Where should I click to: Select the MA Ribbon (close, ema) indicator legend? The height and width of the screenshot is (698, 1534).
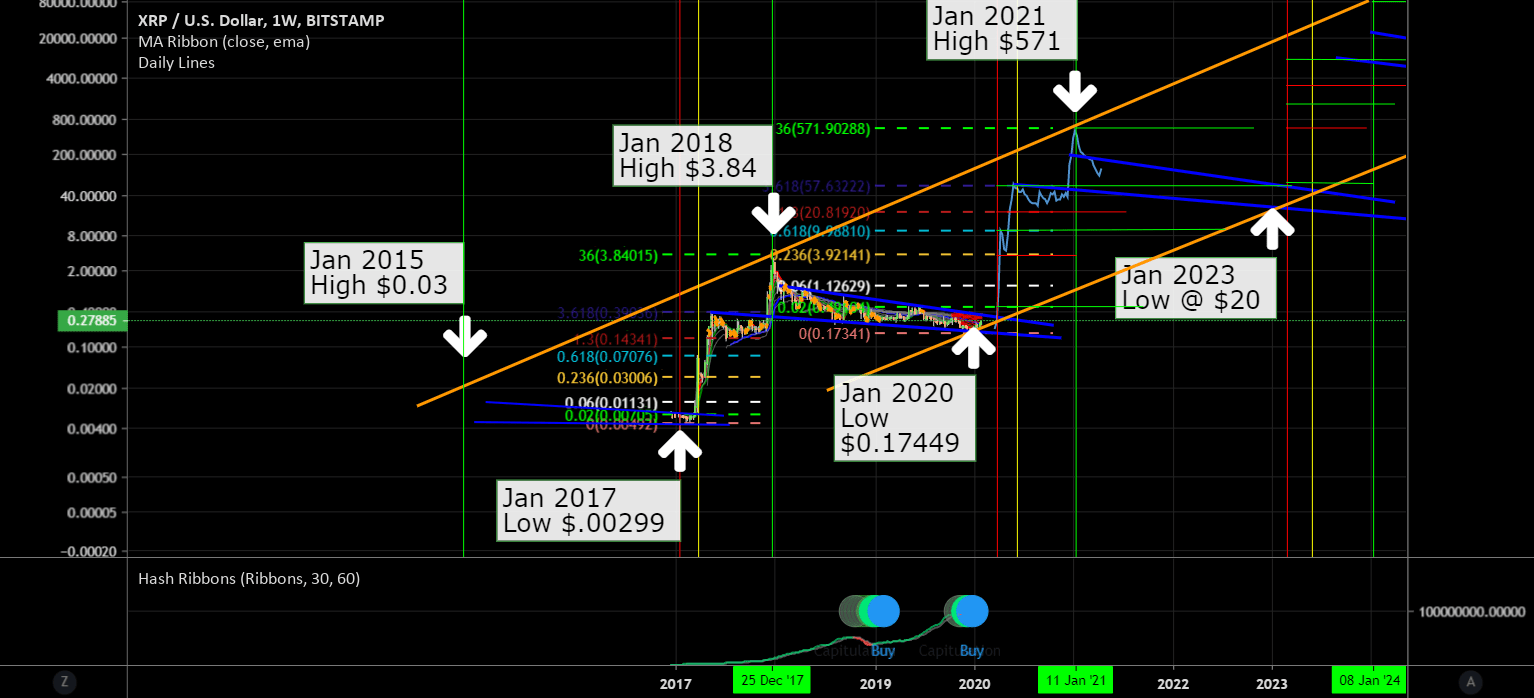click(224, 42)
